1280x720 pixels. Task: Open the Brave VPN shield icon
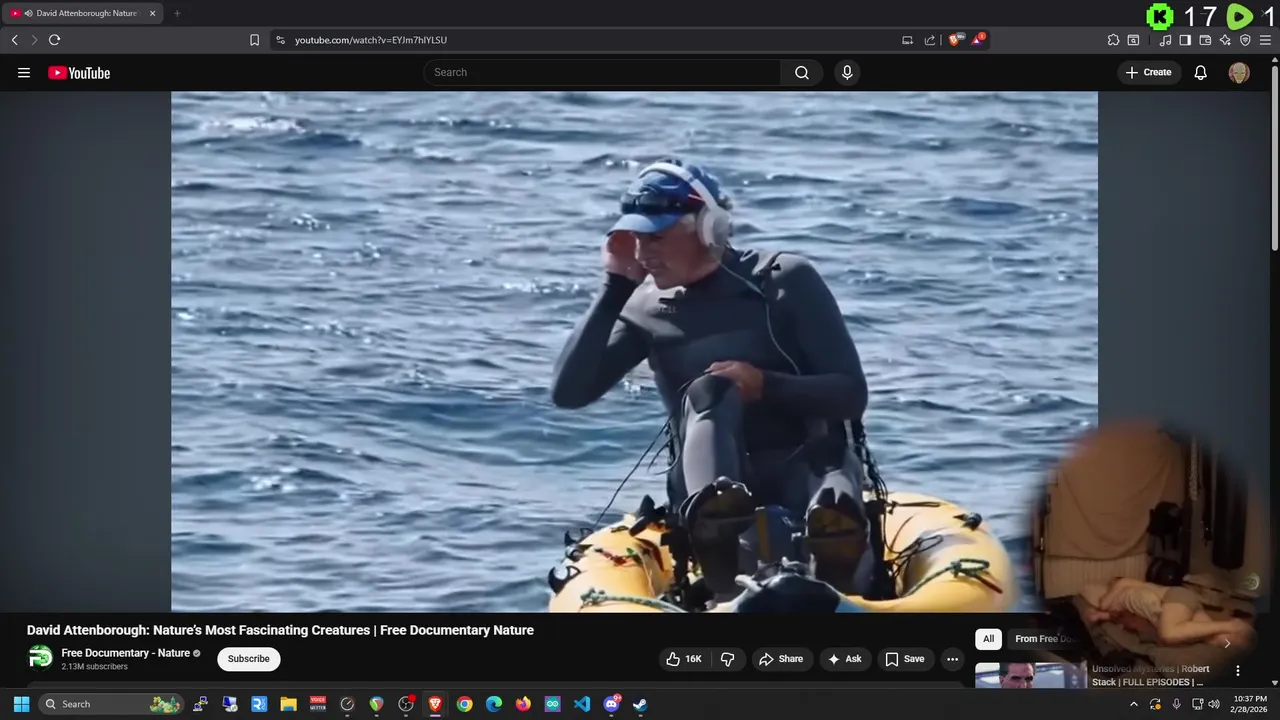[1245, 40]
